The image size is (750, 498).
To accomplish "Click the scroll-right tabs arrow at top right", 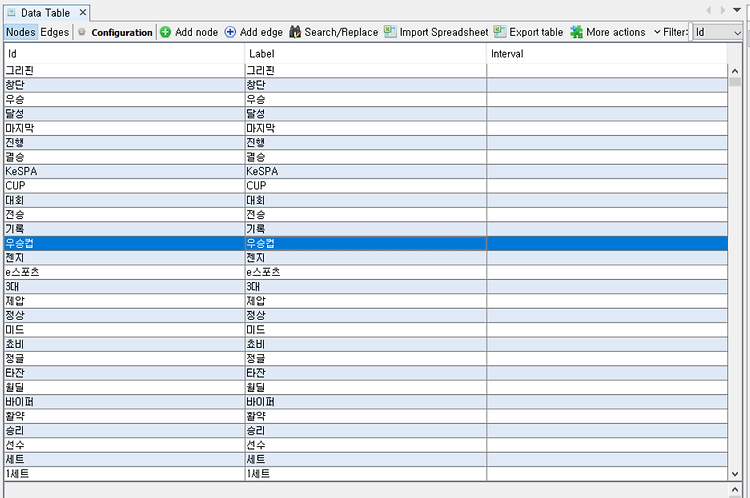I will click(x=723, y=10).
